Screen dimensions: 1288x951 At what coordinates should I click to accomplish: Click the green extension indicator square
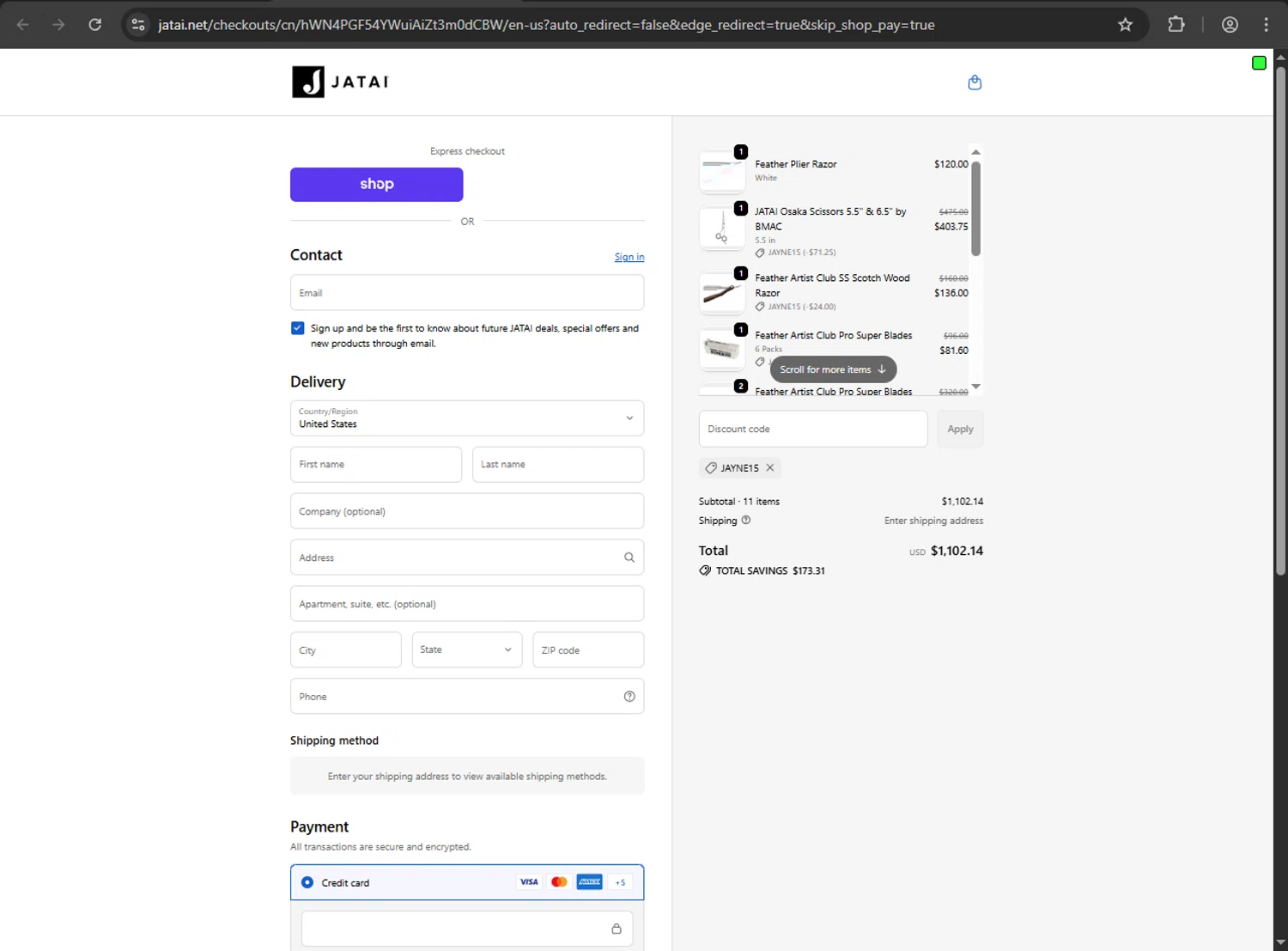[x=1259, y=63]
